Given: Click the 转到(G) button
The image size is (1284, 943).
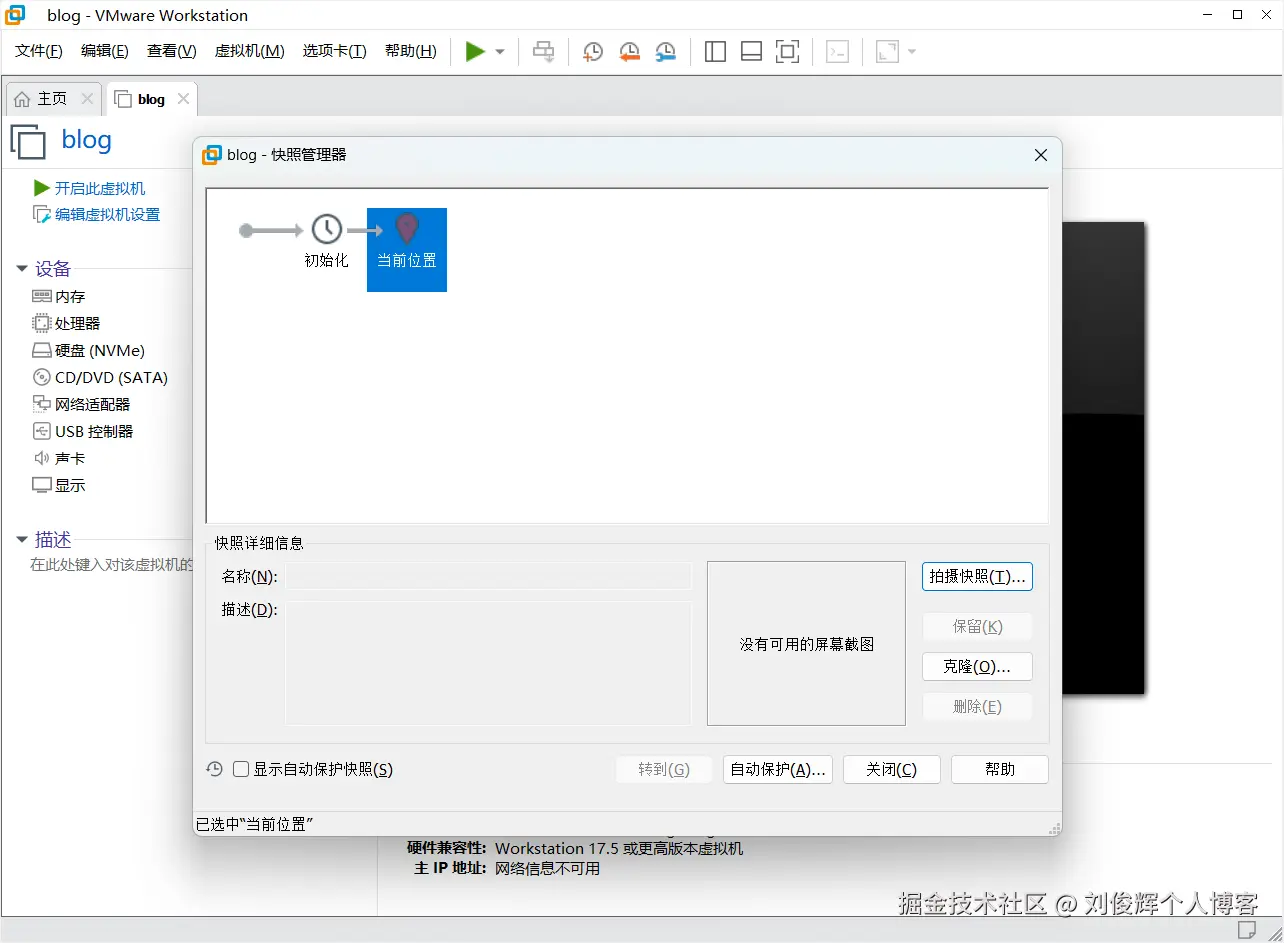Looking at the screenshot, I should 664,769.
